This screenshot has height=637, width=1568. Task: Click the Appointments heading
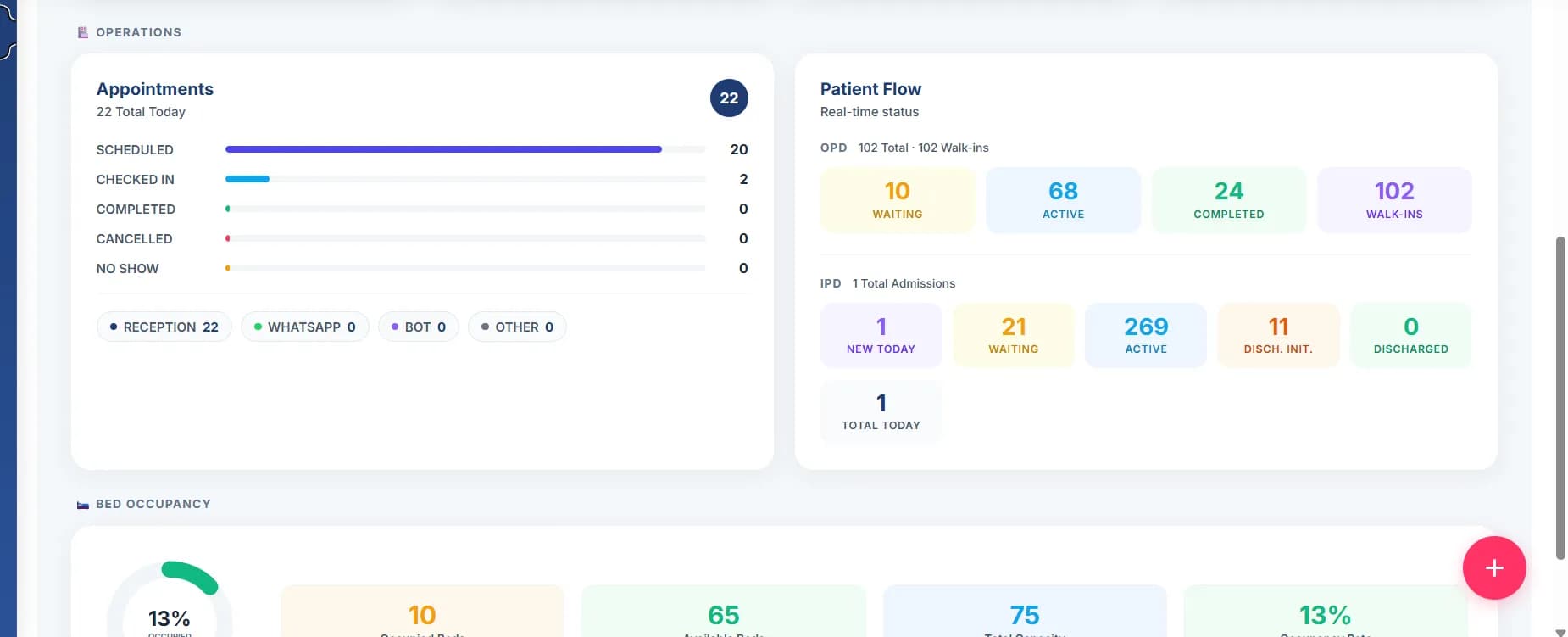pyautogui.click(x=155, y=89)
